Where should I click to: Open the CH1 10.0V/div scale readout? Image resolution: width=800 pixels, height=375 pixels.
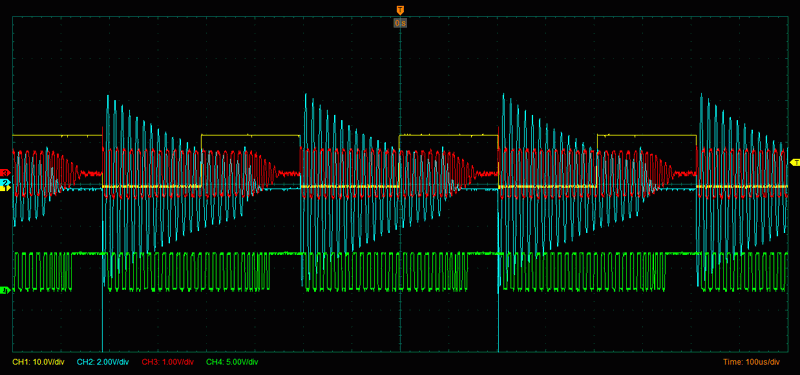[x=38, y=362]
